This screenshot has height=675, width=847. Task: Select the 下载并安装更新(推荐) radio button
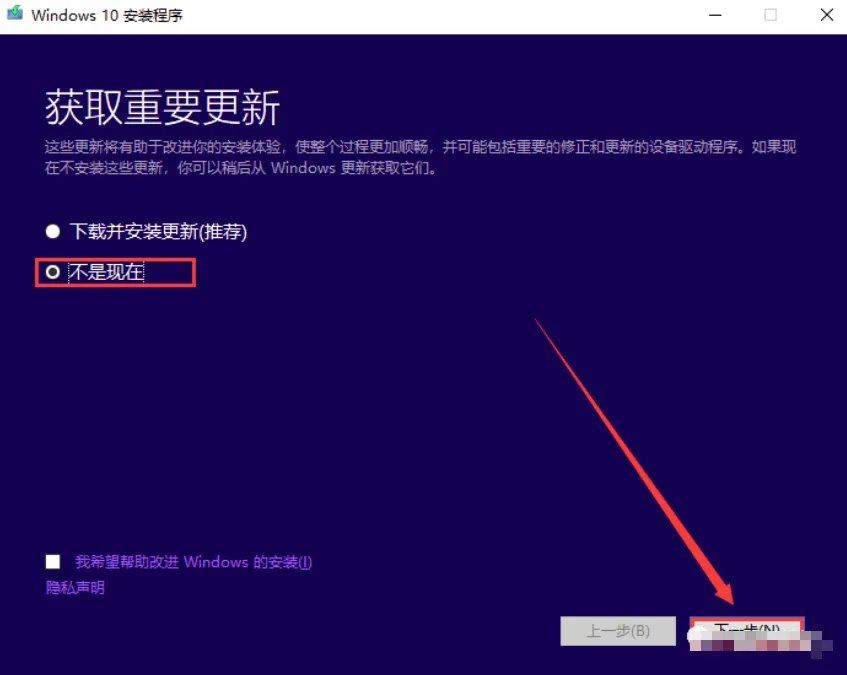point(53,232)
